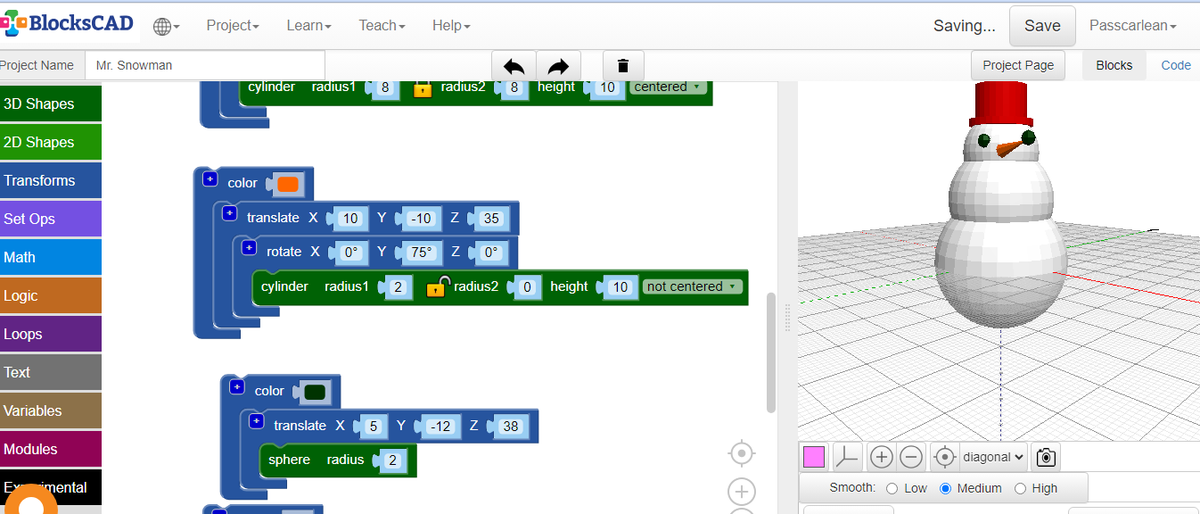
Task: Toggle axes display icon
Action: pos(847,457)
